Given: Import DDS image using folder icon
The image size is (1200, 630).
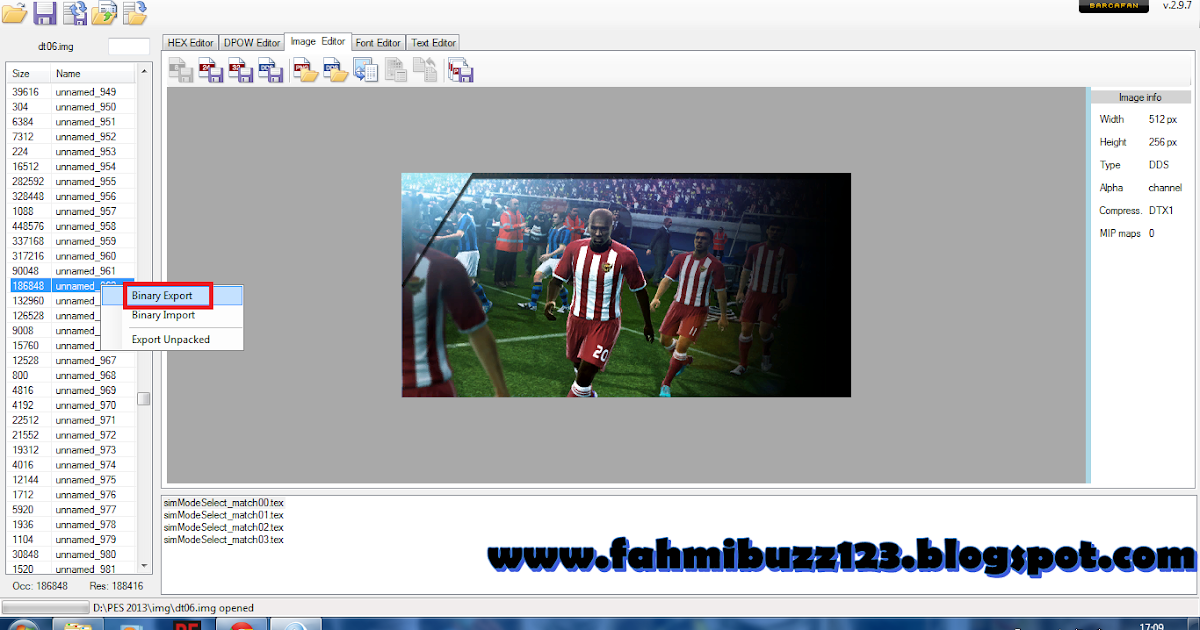Looking at the screenshot, I should tap(336, 70).
